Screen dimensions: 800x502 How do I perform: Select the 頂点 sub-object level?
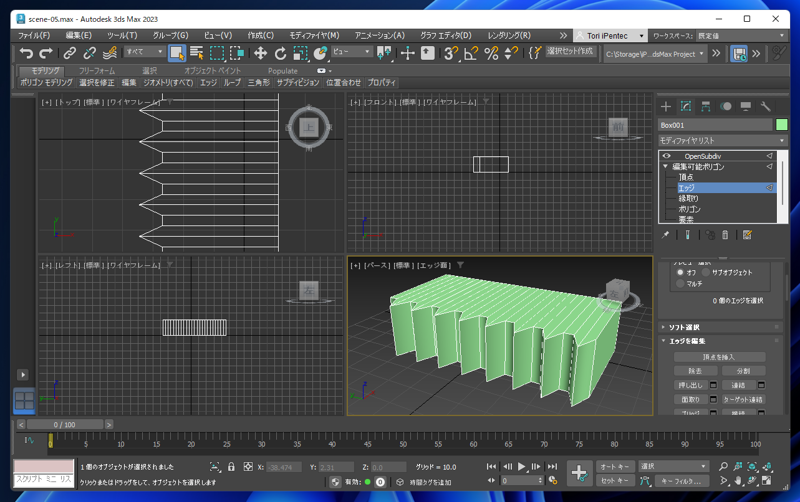click(685, 177)
